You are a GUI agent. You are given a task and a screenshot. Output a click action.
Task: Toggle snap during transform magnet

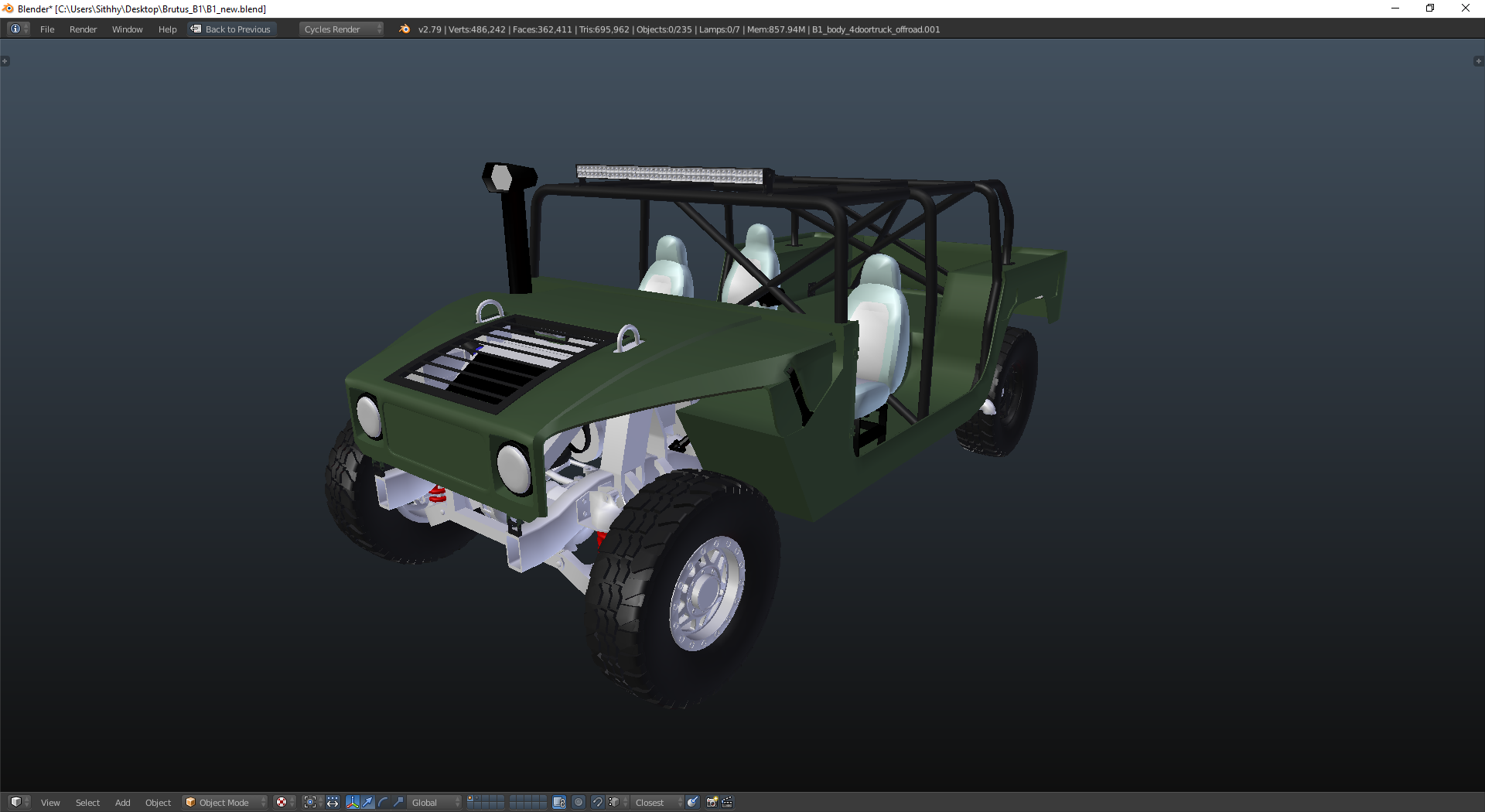point(597,802)
